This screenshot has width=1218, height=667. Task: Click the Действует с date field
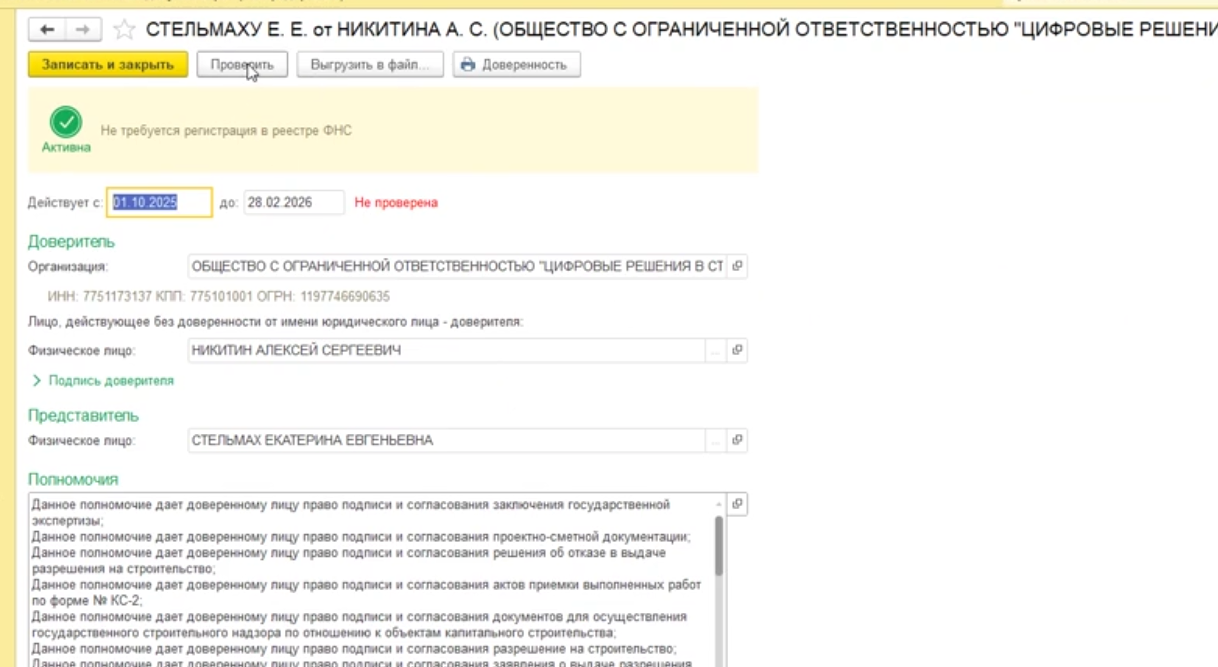pos(159,203)
